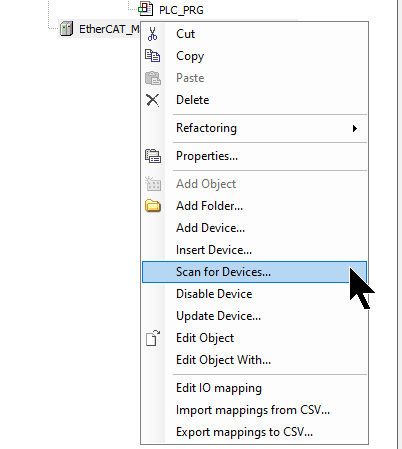Open Edit IO mapping
The height and width of the screenshot is (449, 402).
click(x=255, y=388)
